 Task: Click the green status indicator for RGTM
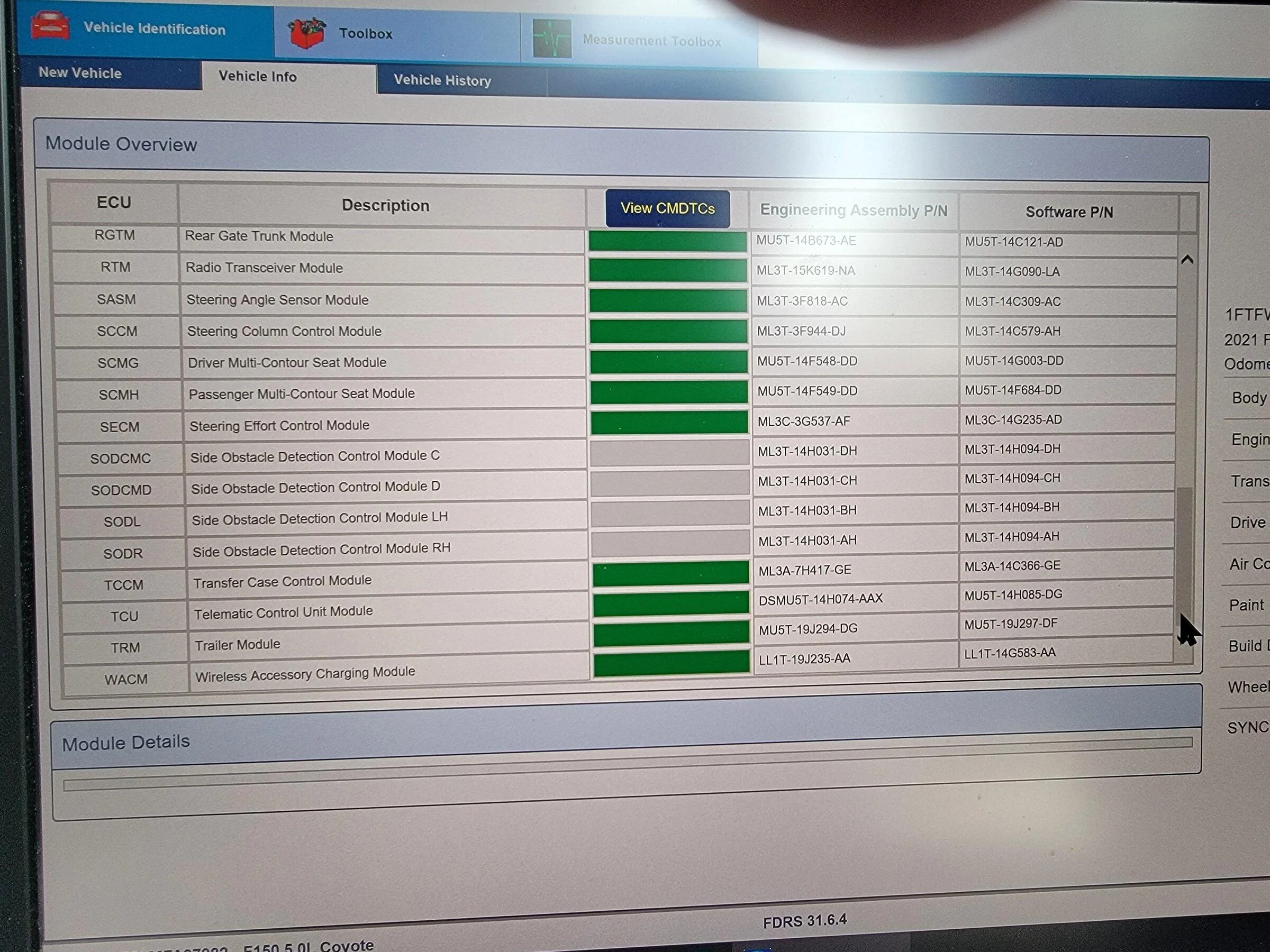click(x=668, y=241)
